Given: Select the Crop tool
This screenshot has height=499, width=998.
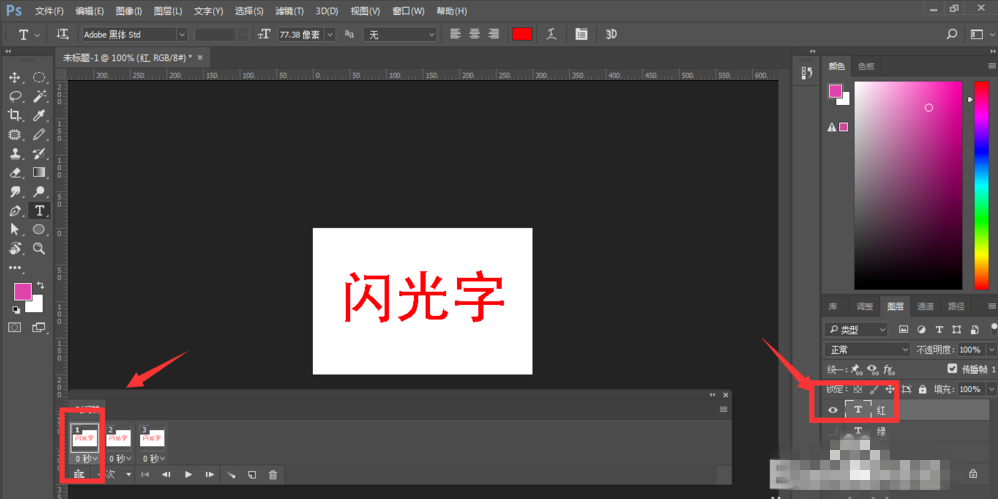Looking at the screenshot, I should click(15, 115).
